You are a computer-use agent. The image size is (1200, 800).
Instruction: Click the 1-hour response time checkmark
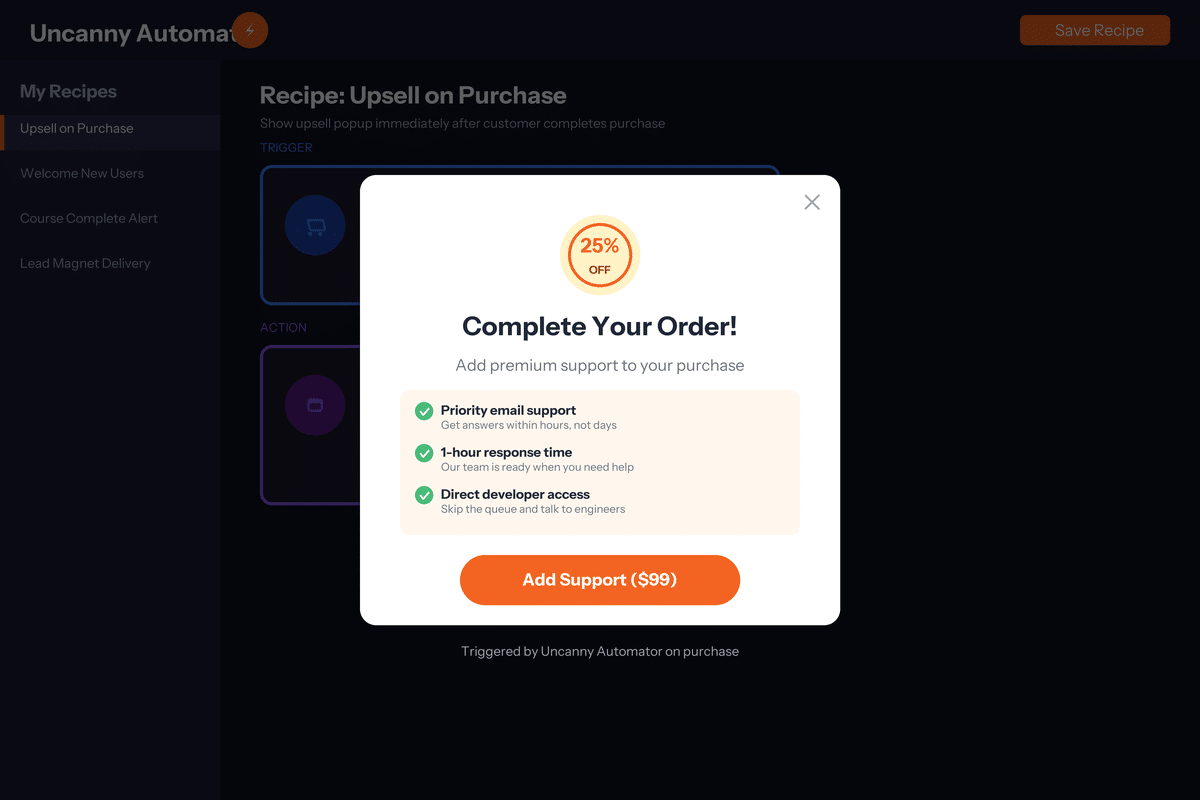click(x=424, y=453)
